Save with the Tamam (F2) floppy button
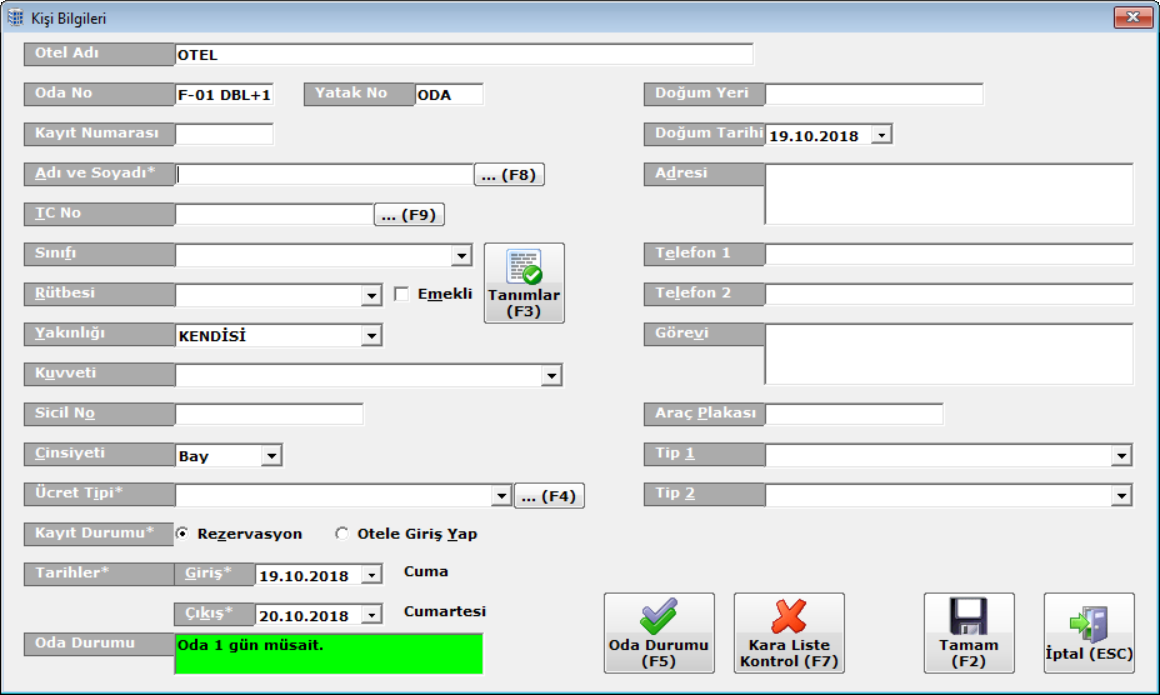The width and height of the screenshot is (1160, 695). [x=969, y=633]
